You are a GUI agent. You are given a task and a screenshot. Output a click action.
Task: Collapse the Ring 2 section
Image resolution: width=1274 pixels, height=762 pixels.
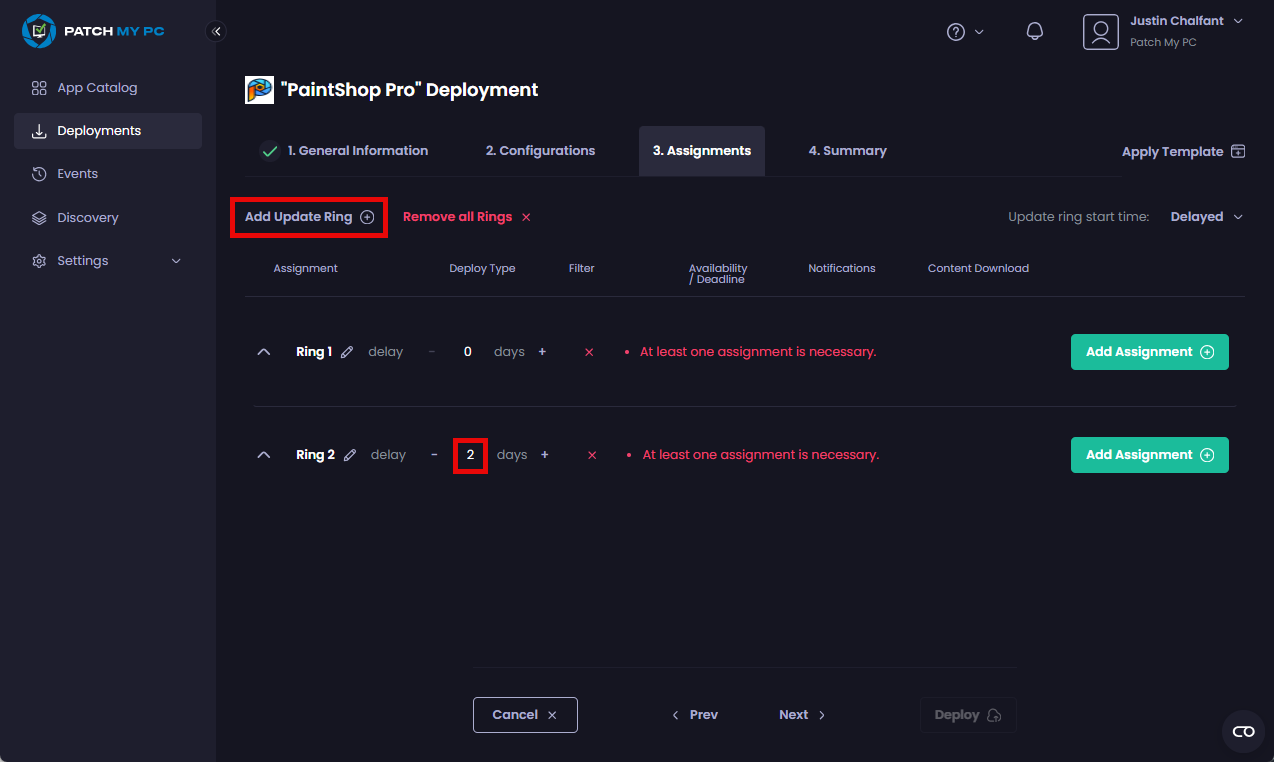click(x=264, y=455)
